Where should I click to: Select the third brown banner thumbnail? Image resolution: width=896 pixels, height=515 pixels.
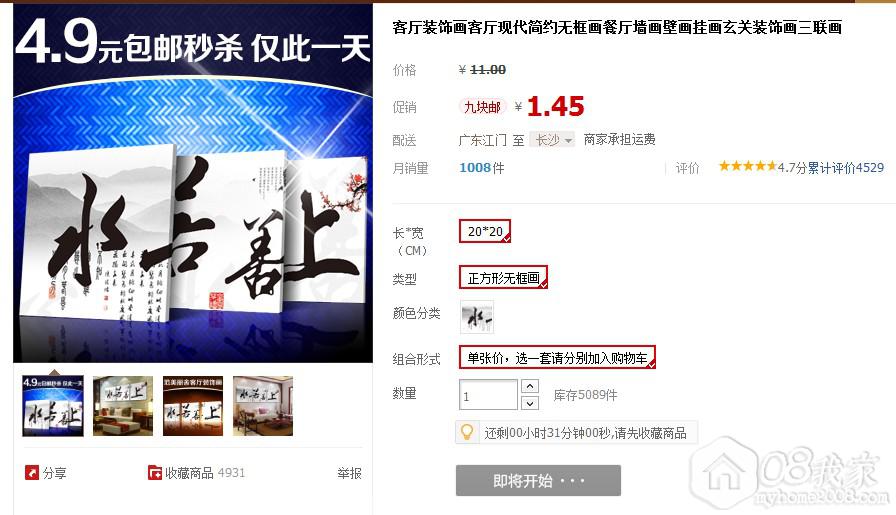coord(193,406)
